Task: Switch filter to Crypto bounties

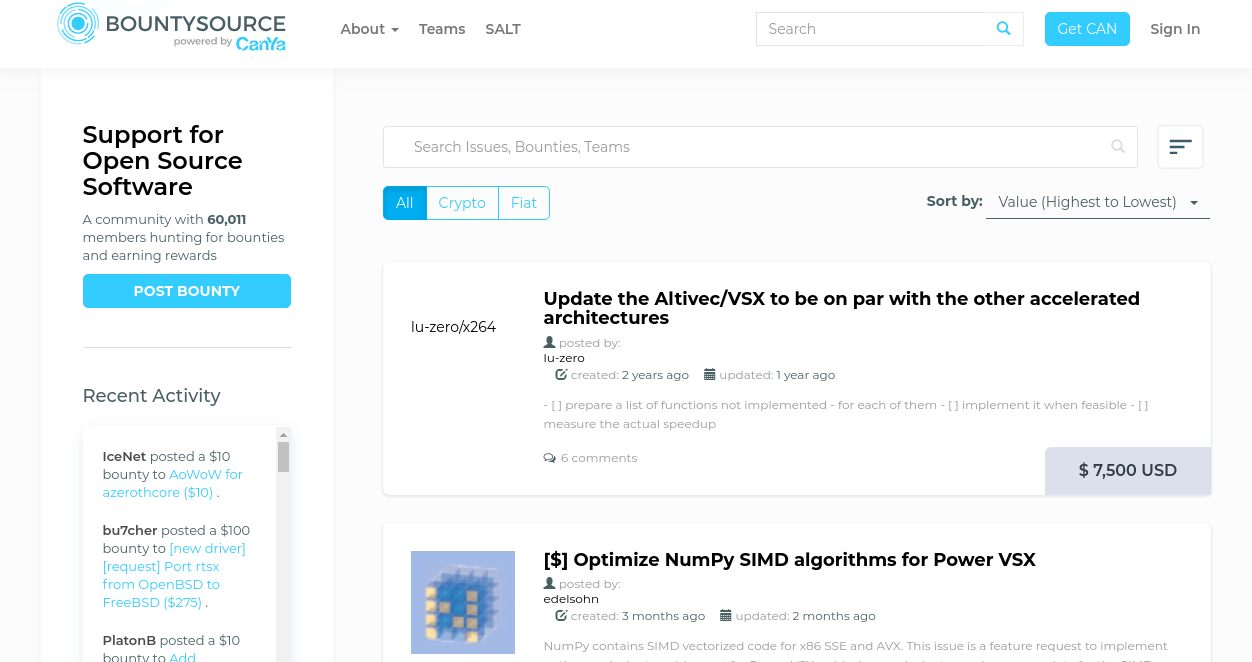Action: click(x=462, y=203)
